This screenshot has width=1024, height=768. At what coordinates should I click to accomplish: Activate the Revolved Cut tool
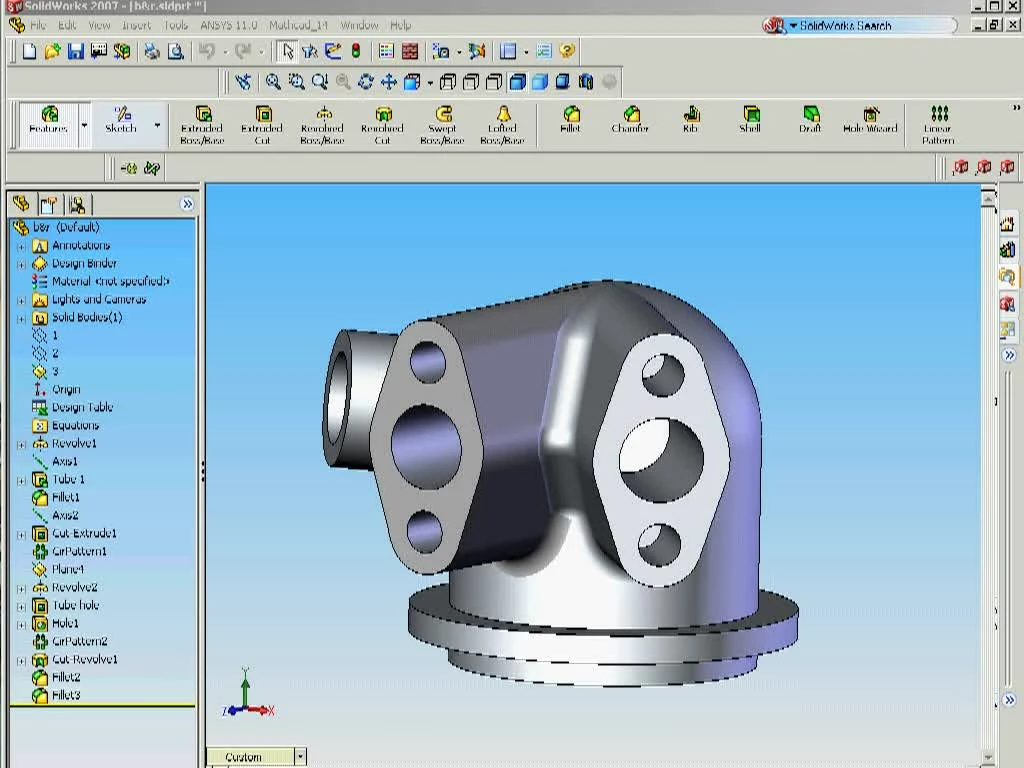[x=382, y=125]
